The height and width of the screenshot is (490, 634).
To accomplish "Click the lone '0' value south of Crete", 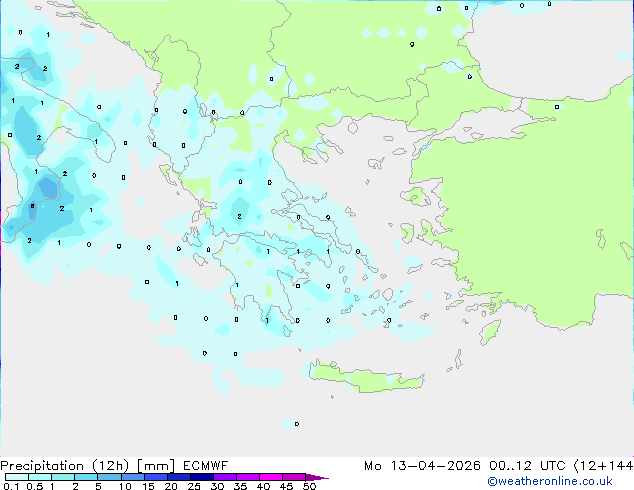I will click(x=297, y=424).
